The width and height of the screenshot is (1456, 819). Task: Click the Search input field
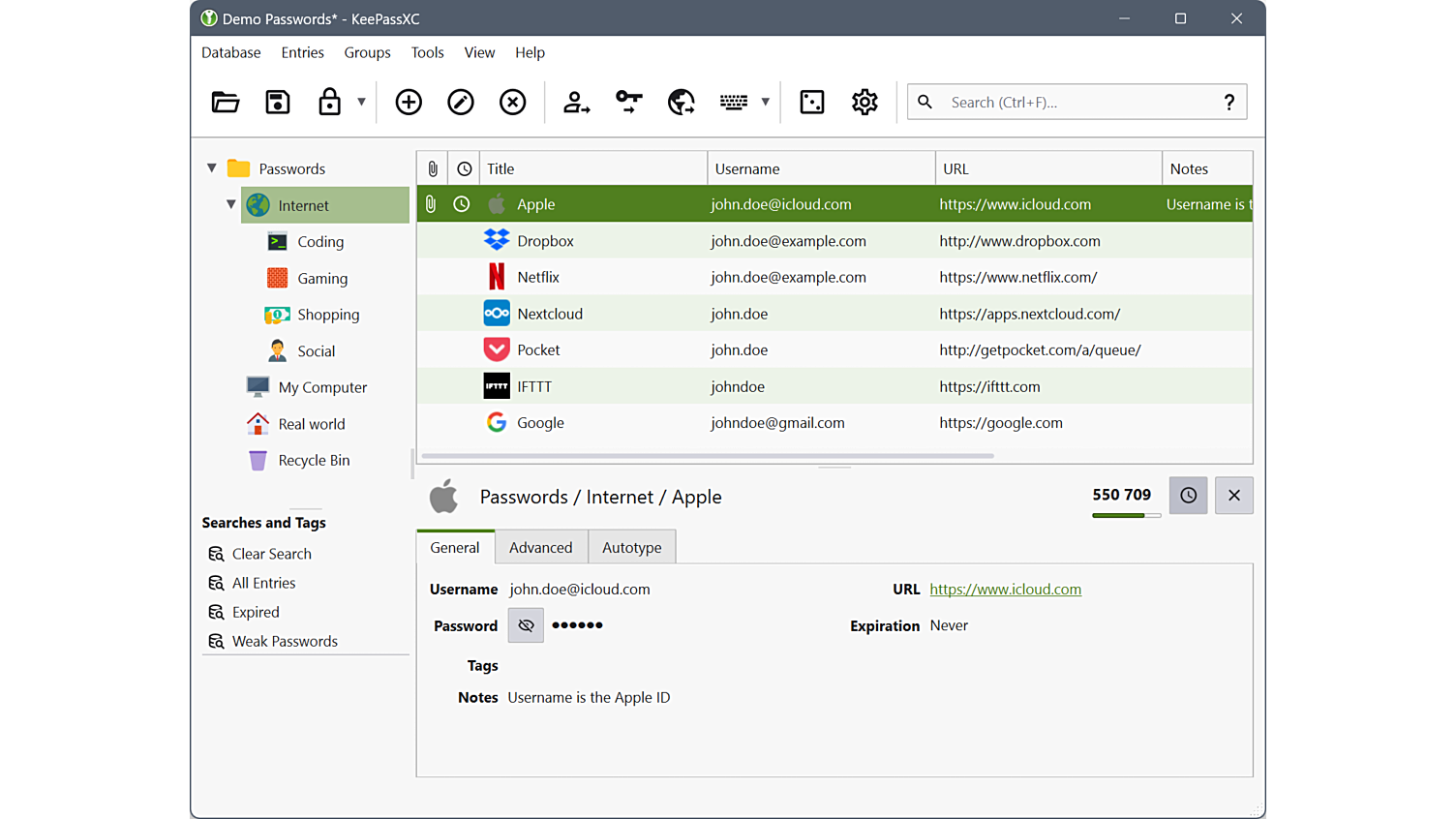1075,102
